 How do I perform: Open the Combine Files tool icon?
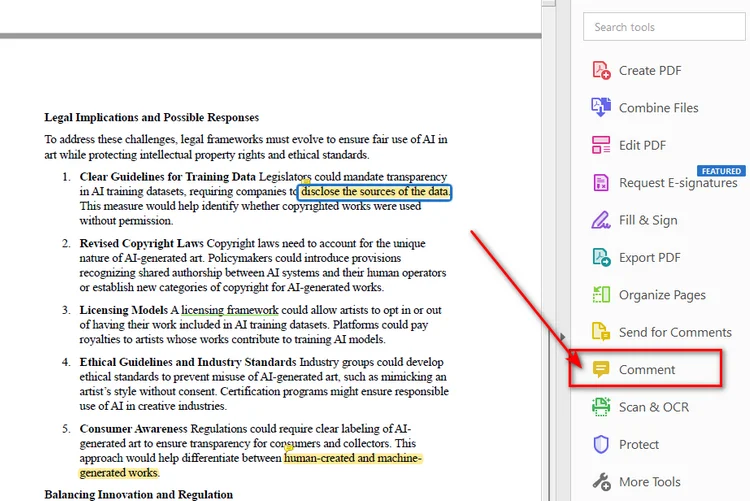pos(601,107)
